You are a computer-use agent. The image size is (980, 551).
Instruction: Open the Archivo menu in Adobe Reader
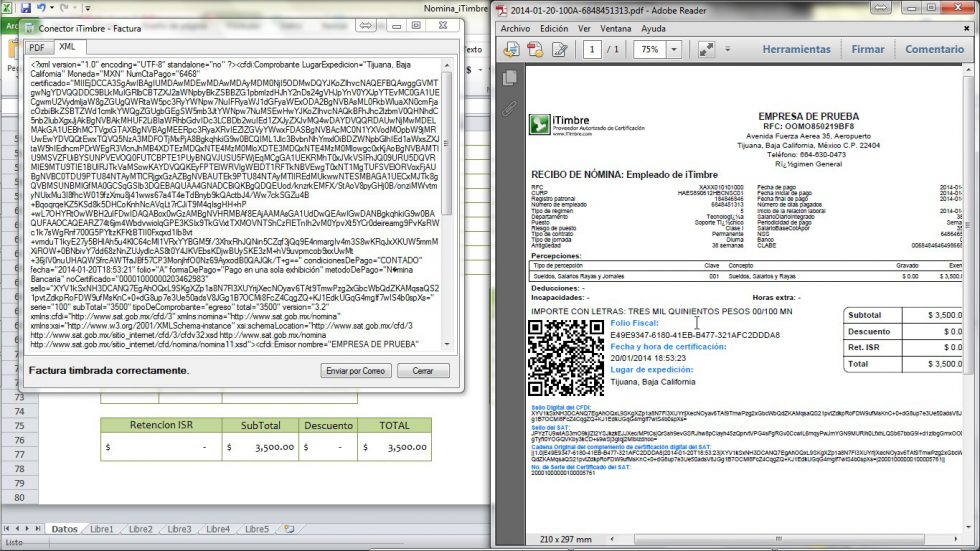(515, 29)
